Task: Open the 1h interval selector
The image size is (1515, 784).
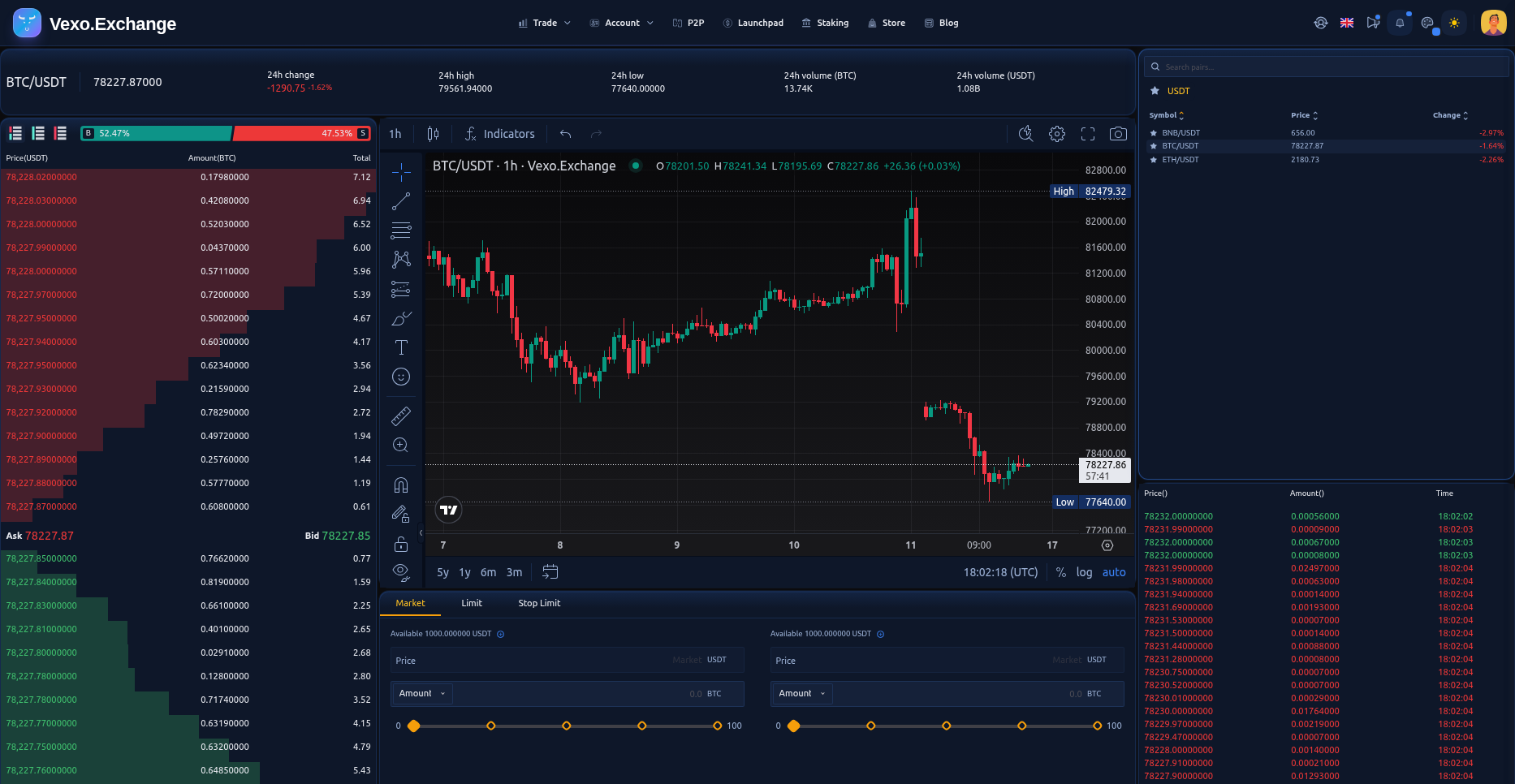Action: point(395,134)
